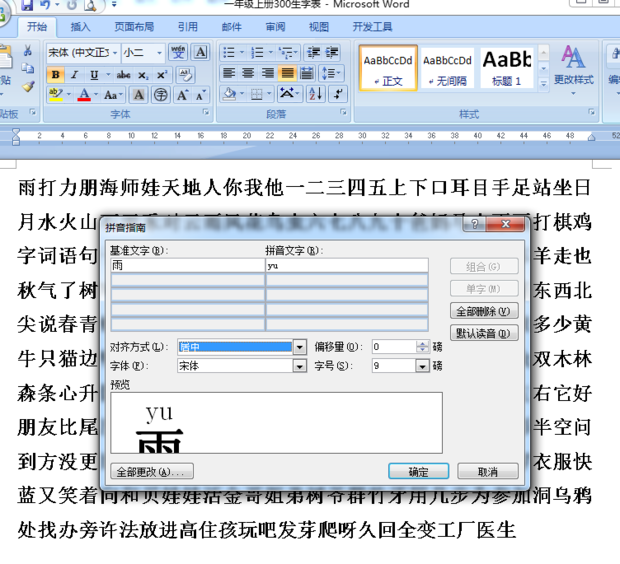The width and height of the screenshot is (620, 564).
Task: Click the pinyin text field containing yu
Action: [347, 265]
